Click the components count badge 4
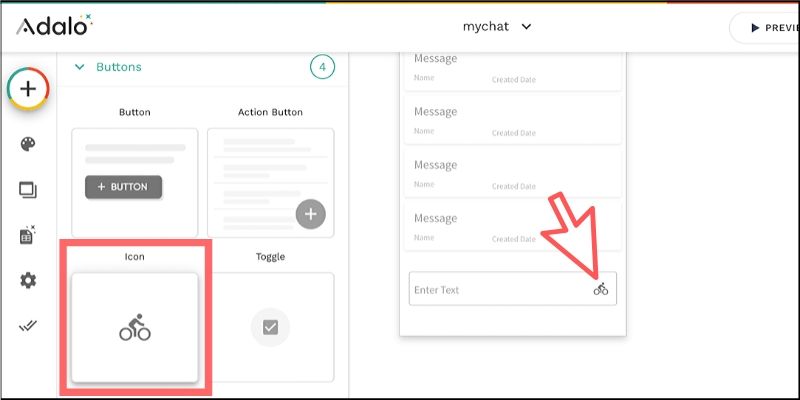The height and width of the screenshot is (400, 800). point(322,67)
